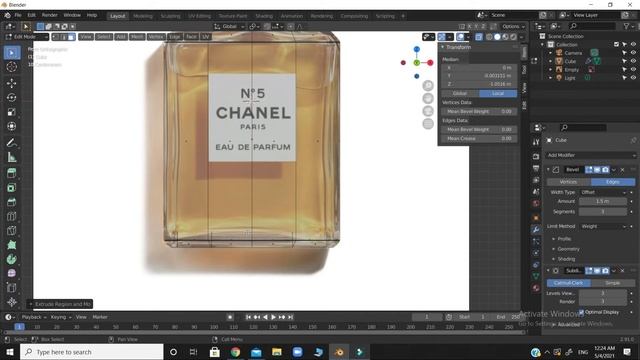Select the Poly Build tool
Image resolution: width=640 pixels, height=360 pixels.
(12, 245)
